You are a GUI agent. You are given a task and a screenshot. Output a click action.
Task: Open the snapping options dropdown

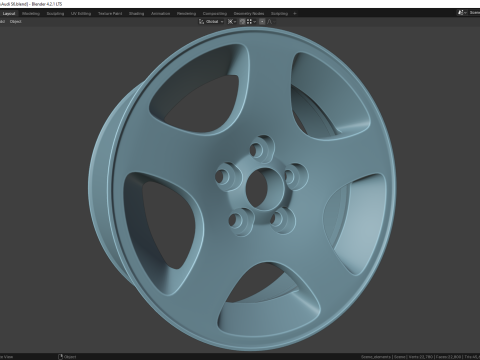251,22
